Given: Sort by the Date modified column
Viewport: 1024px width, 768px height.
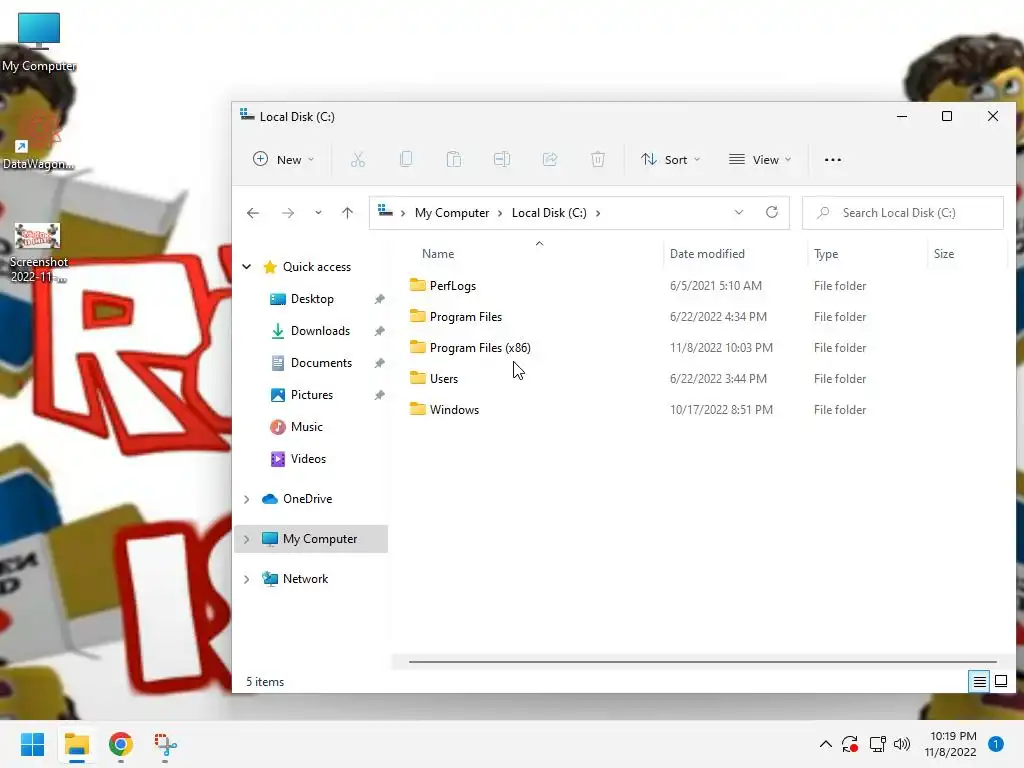Looking at the screenshot, I should point(707,254).
